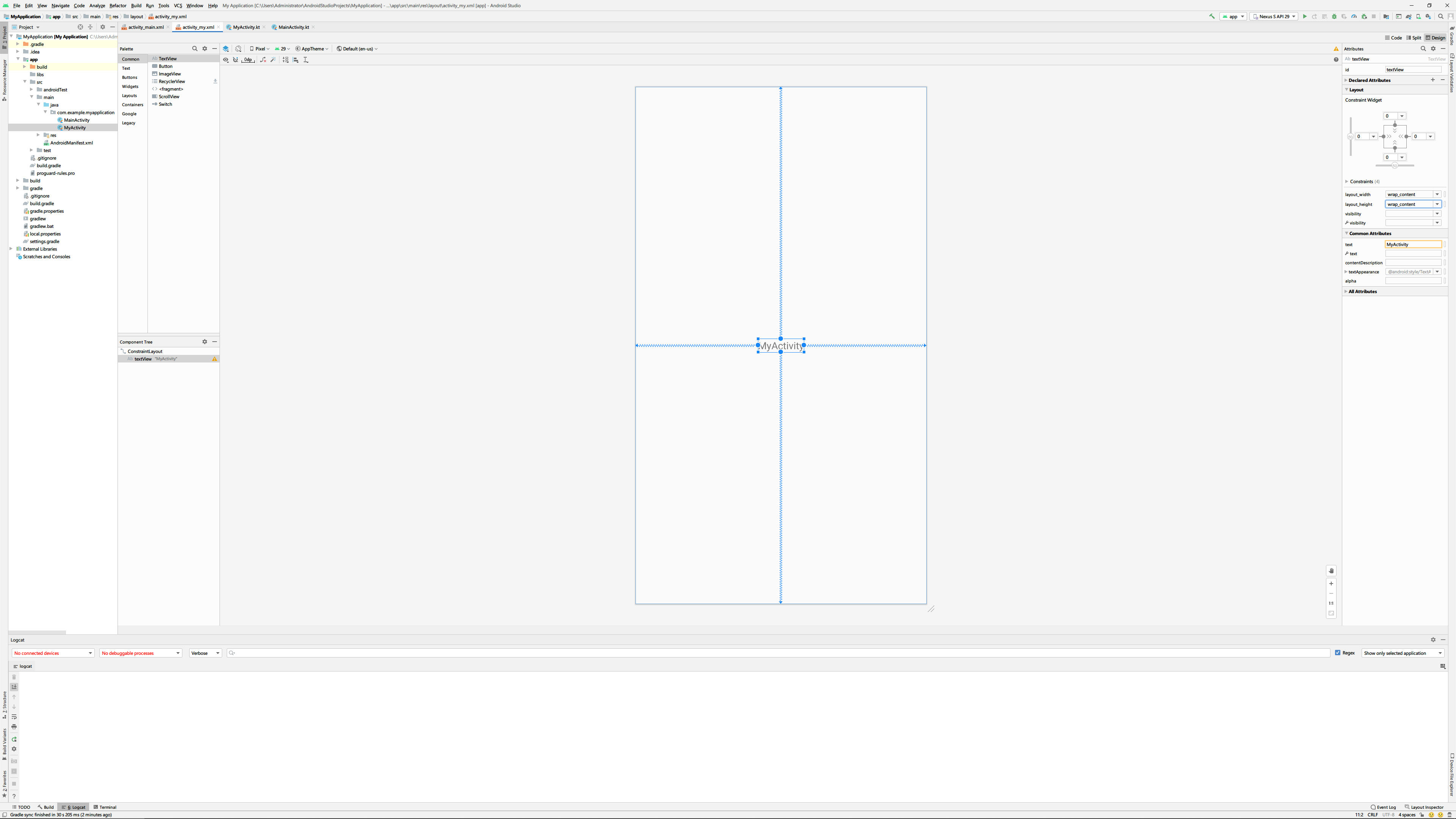Toggle autoconnect to parent magnet icon
1456x819 pixels.
pos(236,60)
